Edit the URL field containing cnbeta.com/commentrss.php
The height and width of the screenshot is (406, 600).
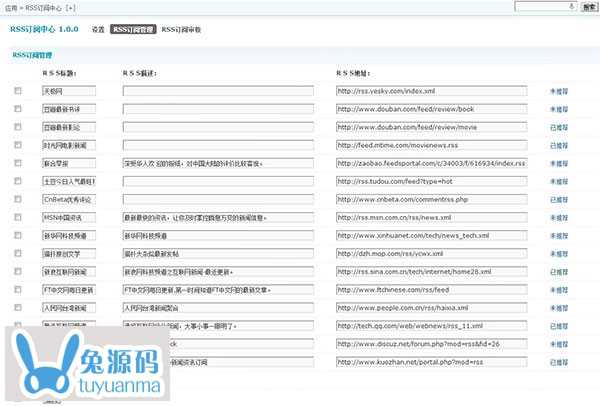(432, 199)
